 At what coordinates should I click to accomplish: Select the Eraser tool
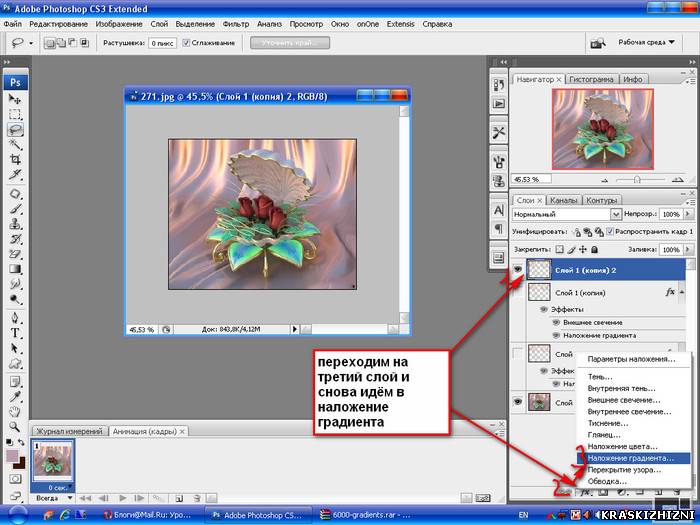(15, 254)
